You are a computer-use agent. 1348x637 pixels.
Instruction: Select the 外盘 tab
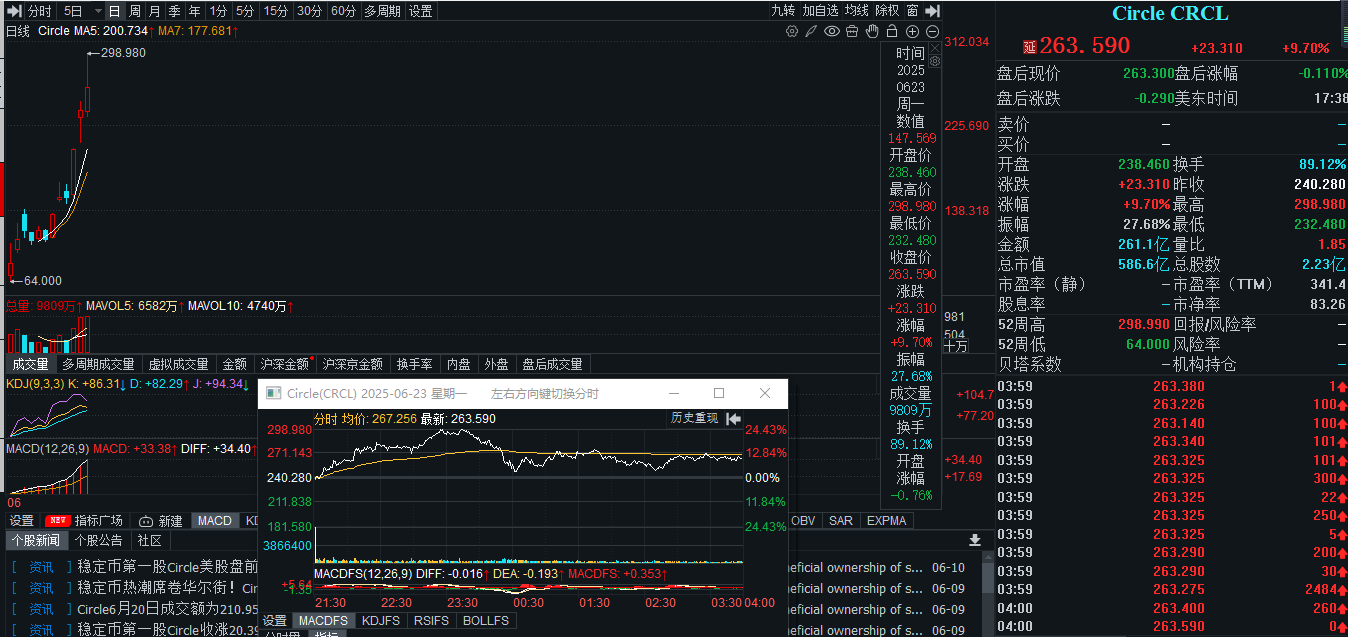[x=496, y=364]
